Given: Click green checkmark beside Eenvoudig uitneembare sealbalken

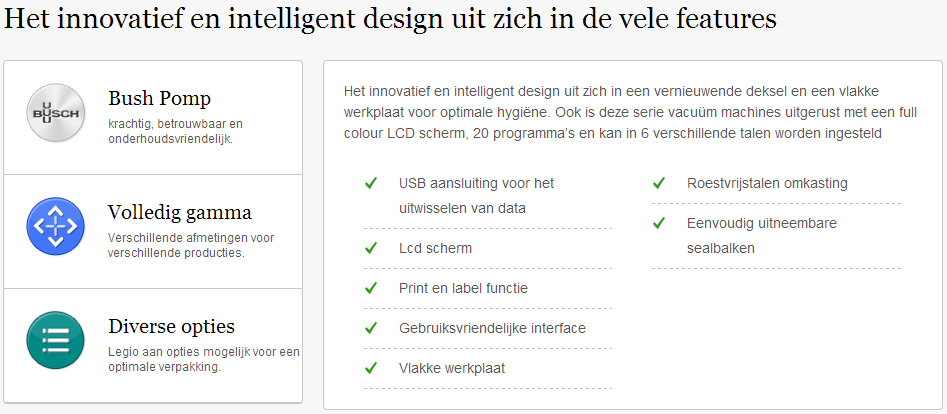Looking at the screenshot, I should 660,223.
